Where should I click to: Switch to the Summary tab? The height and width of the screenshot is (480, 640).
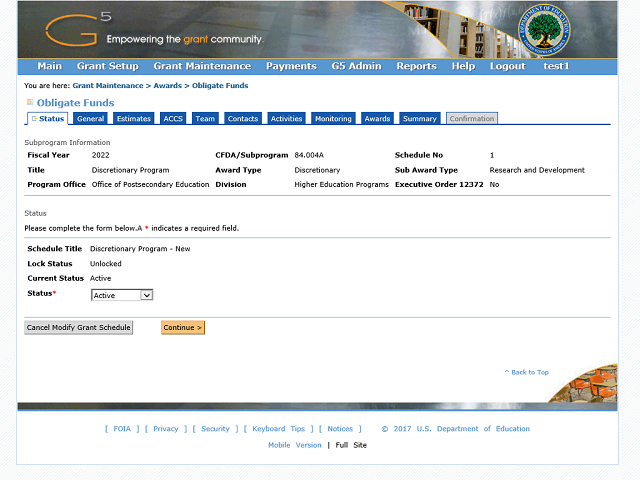pos(420,118)
